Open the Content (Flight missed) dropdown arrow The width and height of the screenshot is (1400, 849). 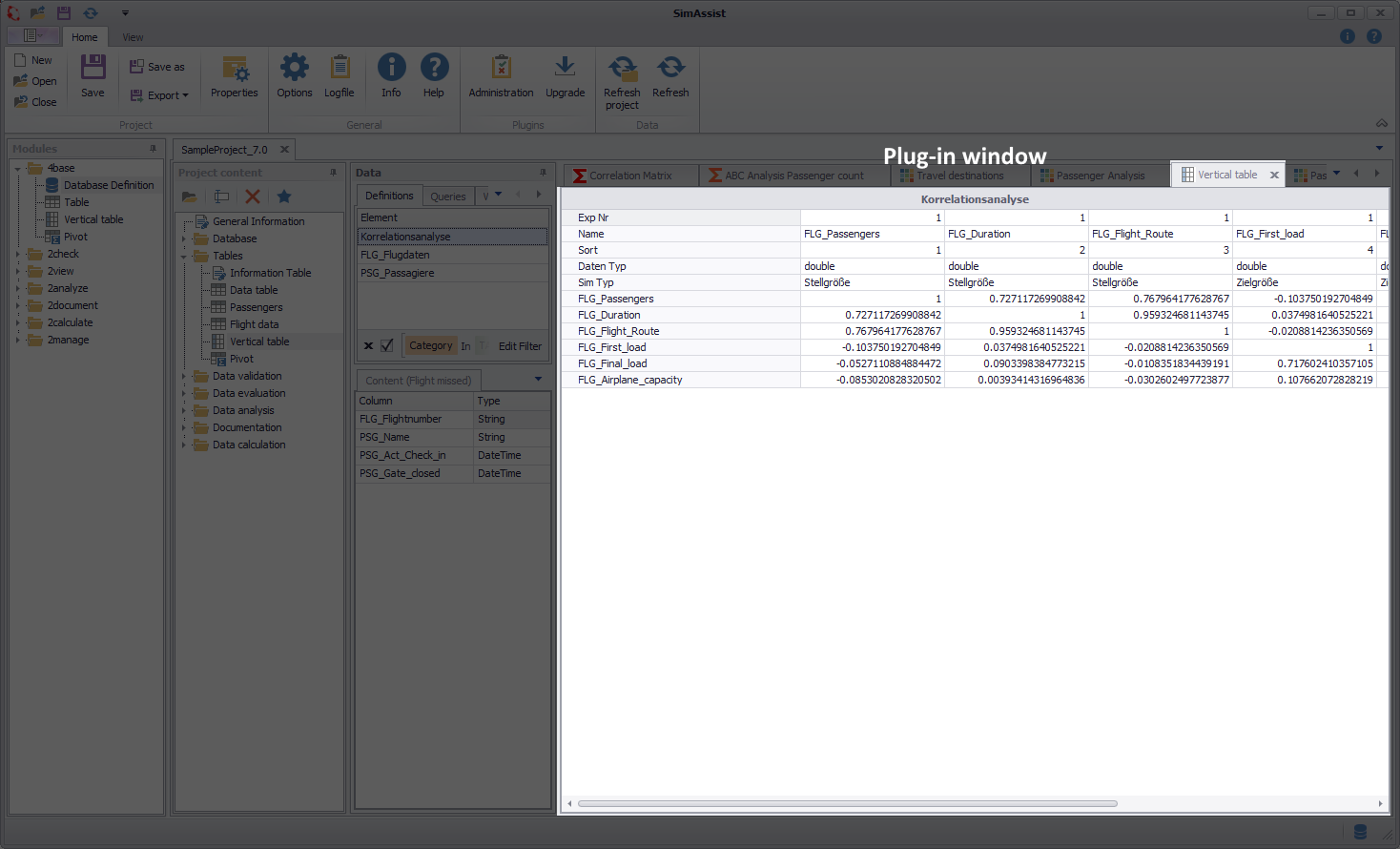[x=537, y=379]
